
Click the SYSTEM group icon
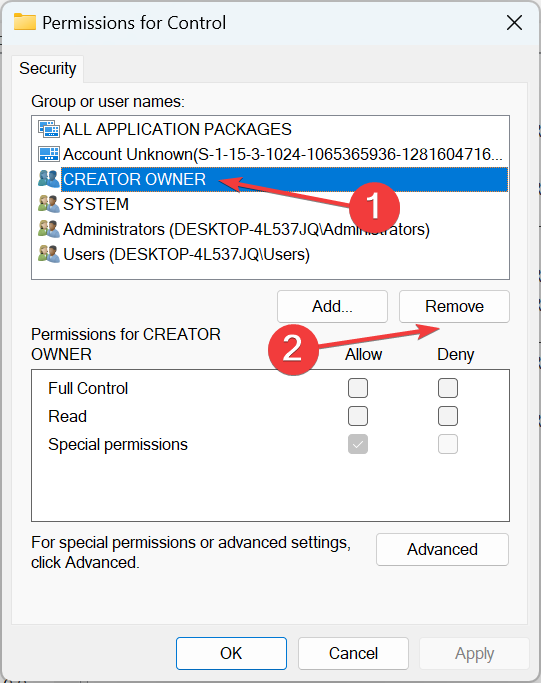48,204
